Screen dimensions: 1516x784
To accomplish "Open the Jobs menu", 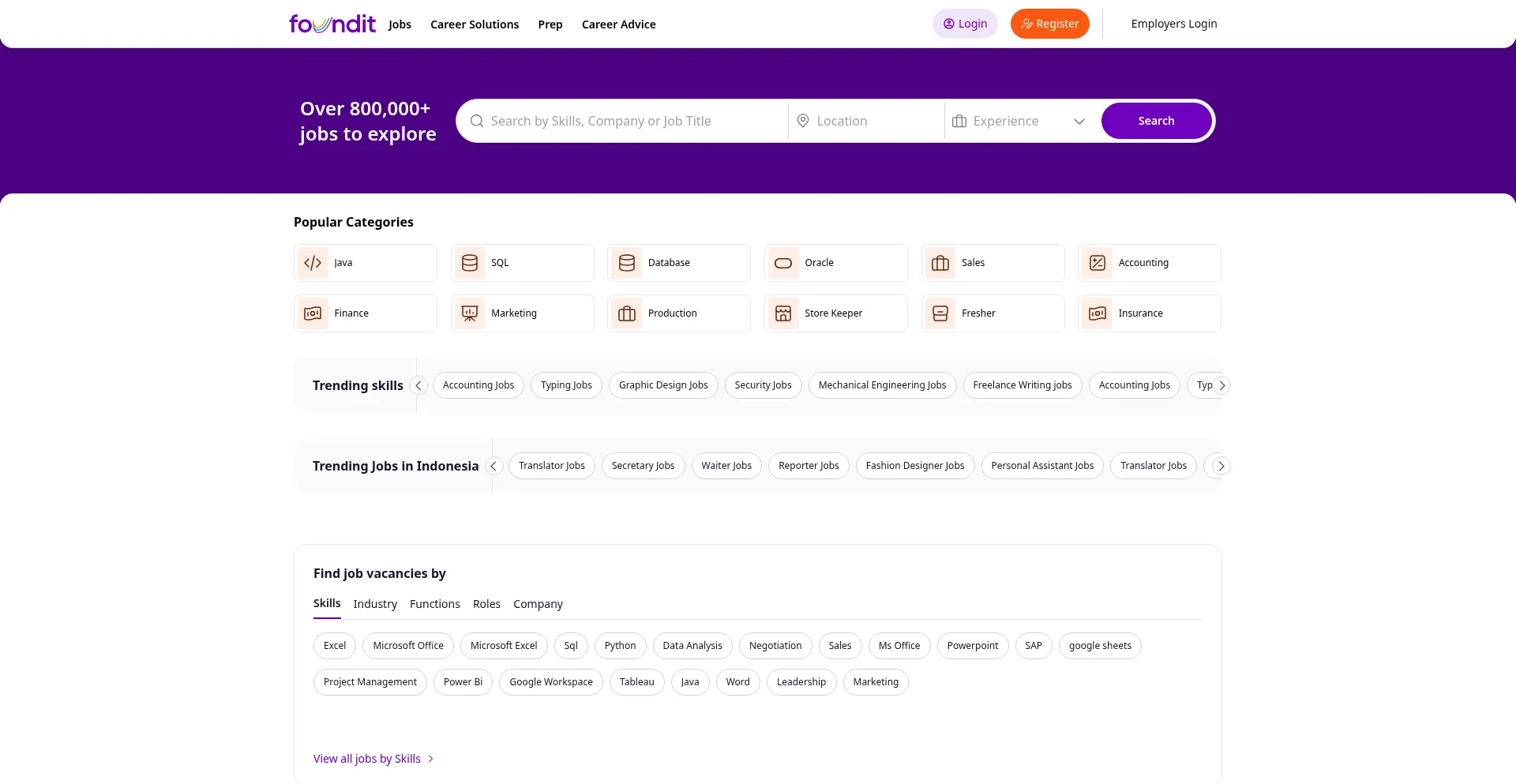I will tap(400, 24).
